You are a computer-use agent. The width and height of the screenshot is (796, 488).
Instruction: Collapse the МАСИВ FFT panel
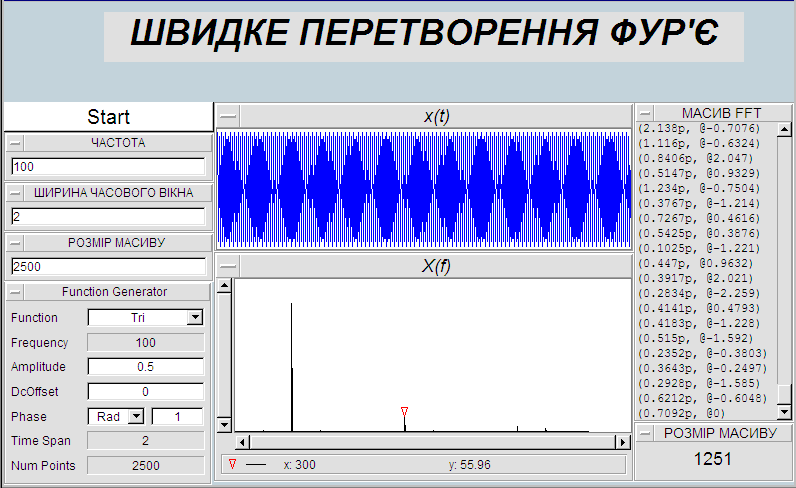645,113
